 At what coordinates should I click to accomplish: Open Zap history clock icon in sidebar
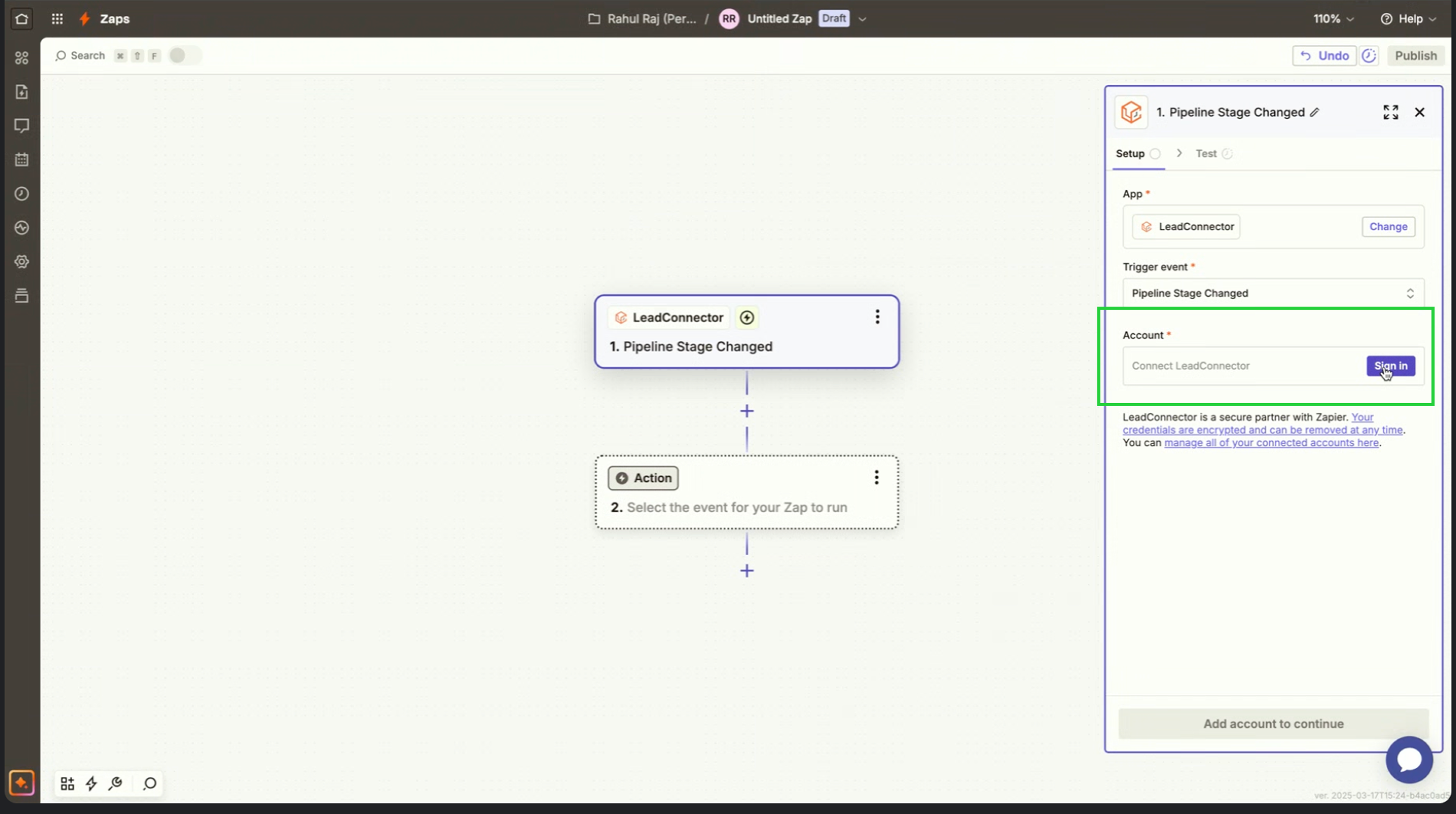click(21, 194)
